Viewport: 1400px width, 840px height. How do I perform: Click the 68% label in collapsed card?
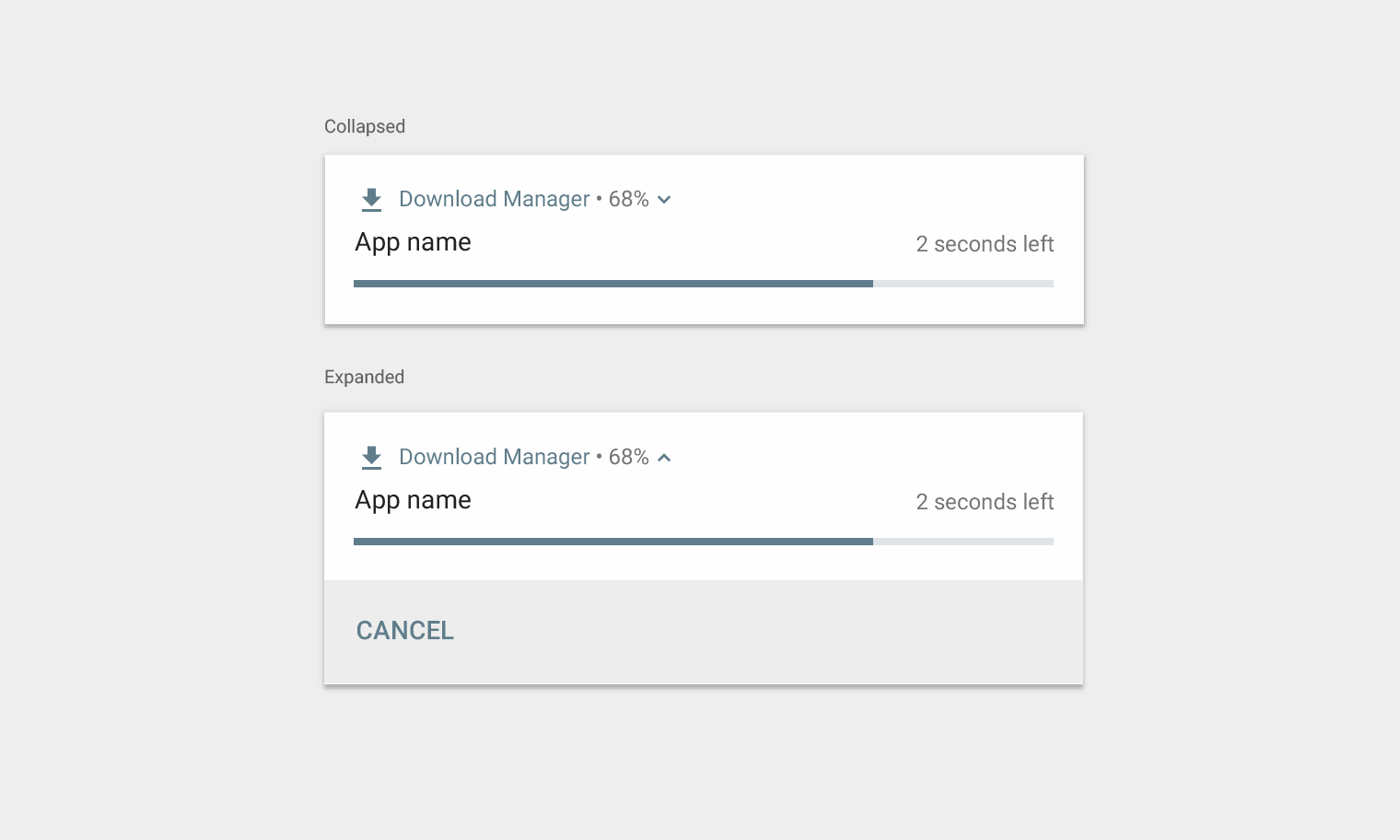629,199
